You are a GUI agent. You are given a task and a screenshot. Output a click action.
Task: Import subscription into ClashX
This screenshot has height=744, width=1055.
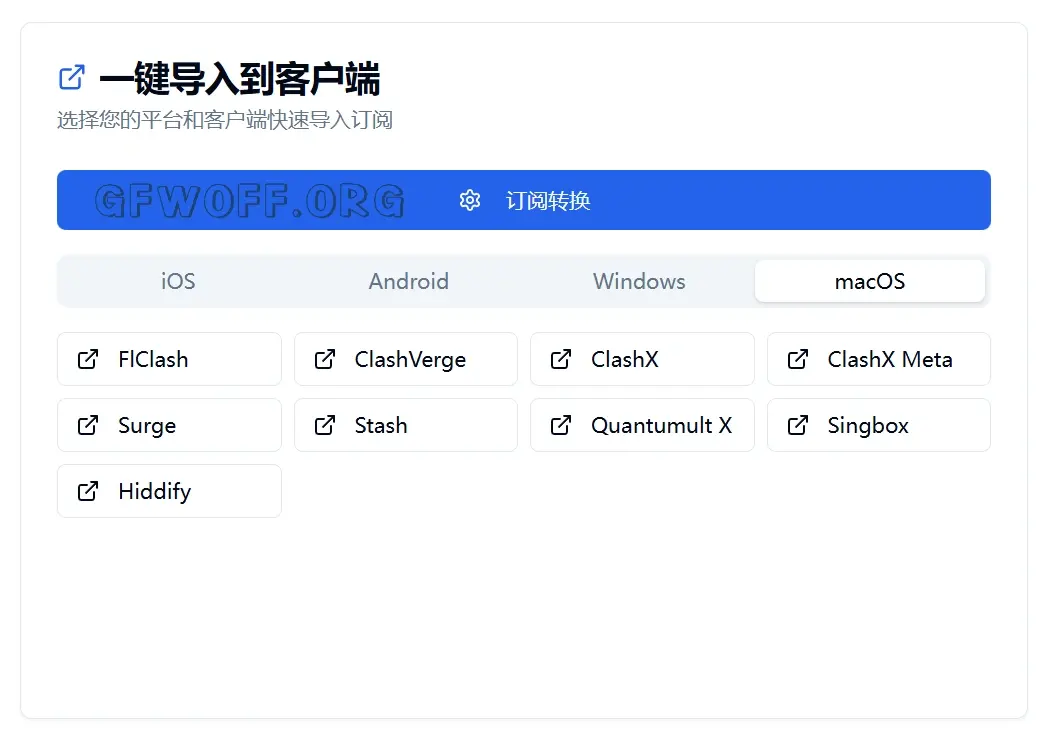642,359
